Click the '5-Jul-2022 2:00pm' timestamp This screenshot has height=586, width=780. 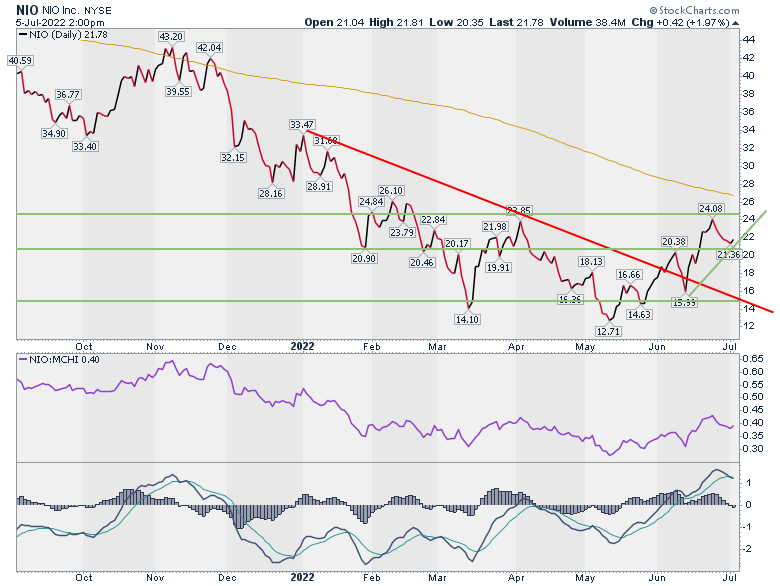60,23
